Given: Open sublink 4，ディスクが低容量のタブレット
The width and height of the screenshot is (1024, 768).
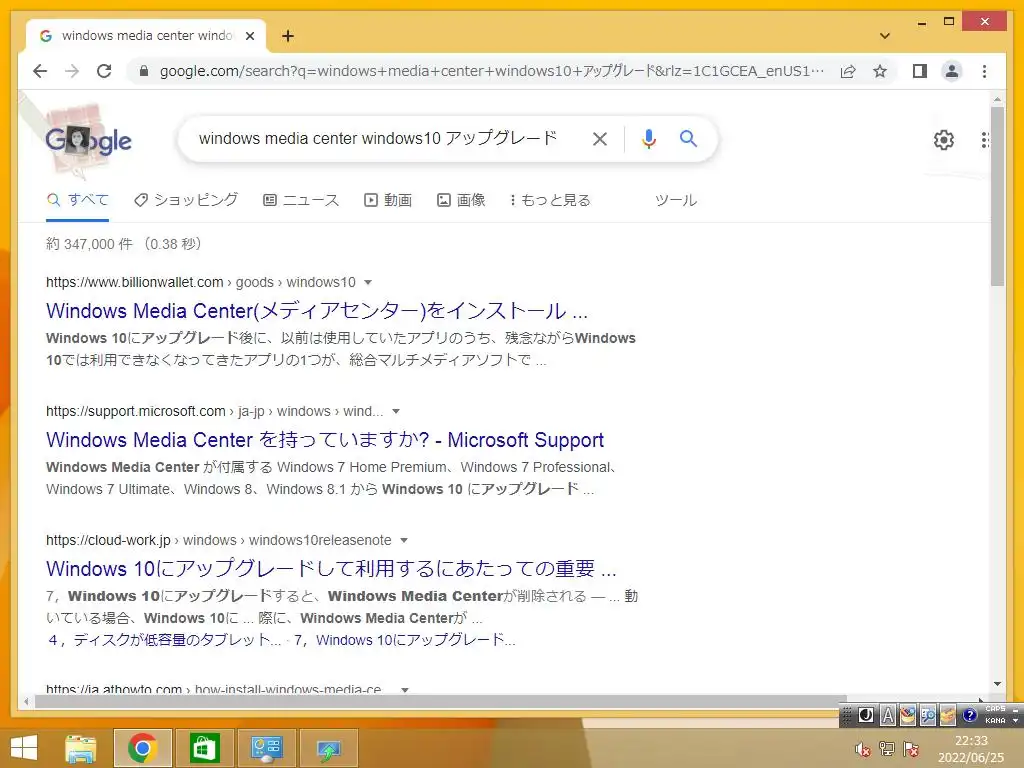Looking at the screenshot, I should pyautogui.click(x=165, y=640).
